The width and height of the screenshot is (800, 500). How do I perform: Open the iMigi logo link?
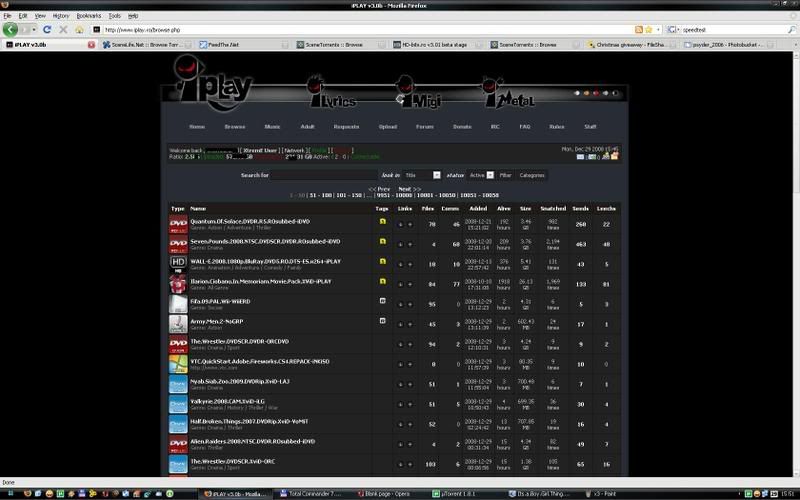pyautogui.click(x=419, y=92)
